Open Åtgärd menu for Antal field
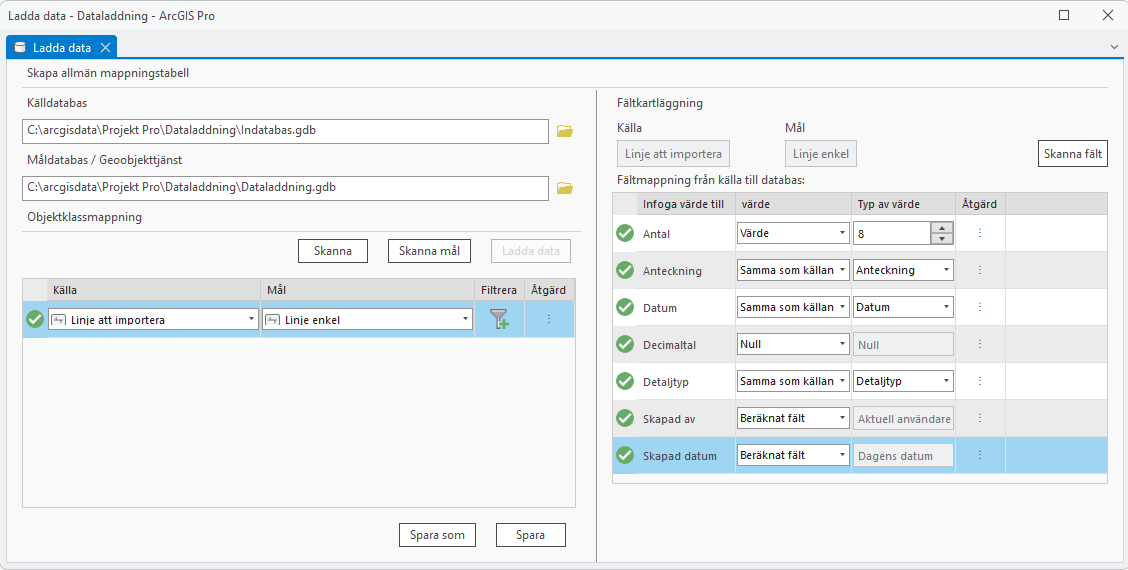 980,233
